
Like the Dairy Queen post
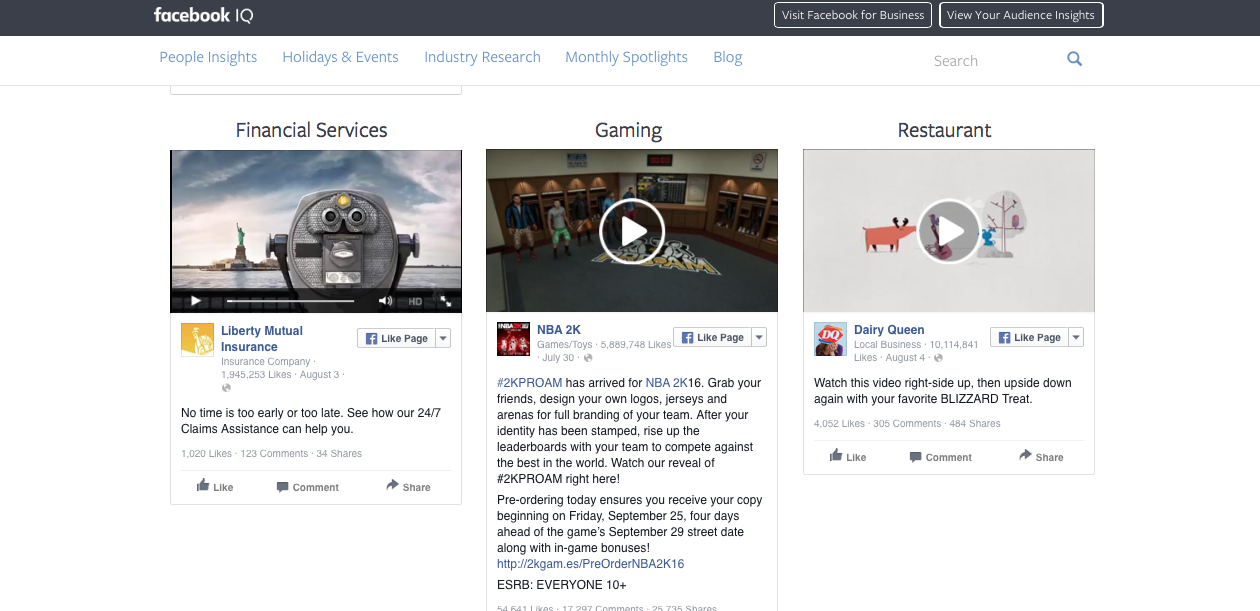[848, 457]
